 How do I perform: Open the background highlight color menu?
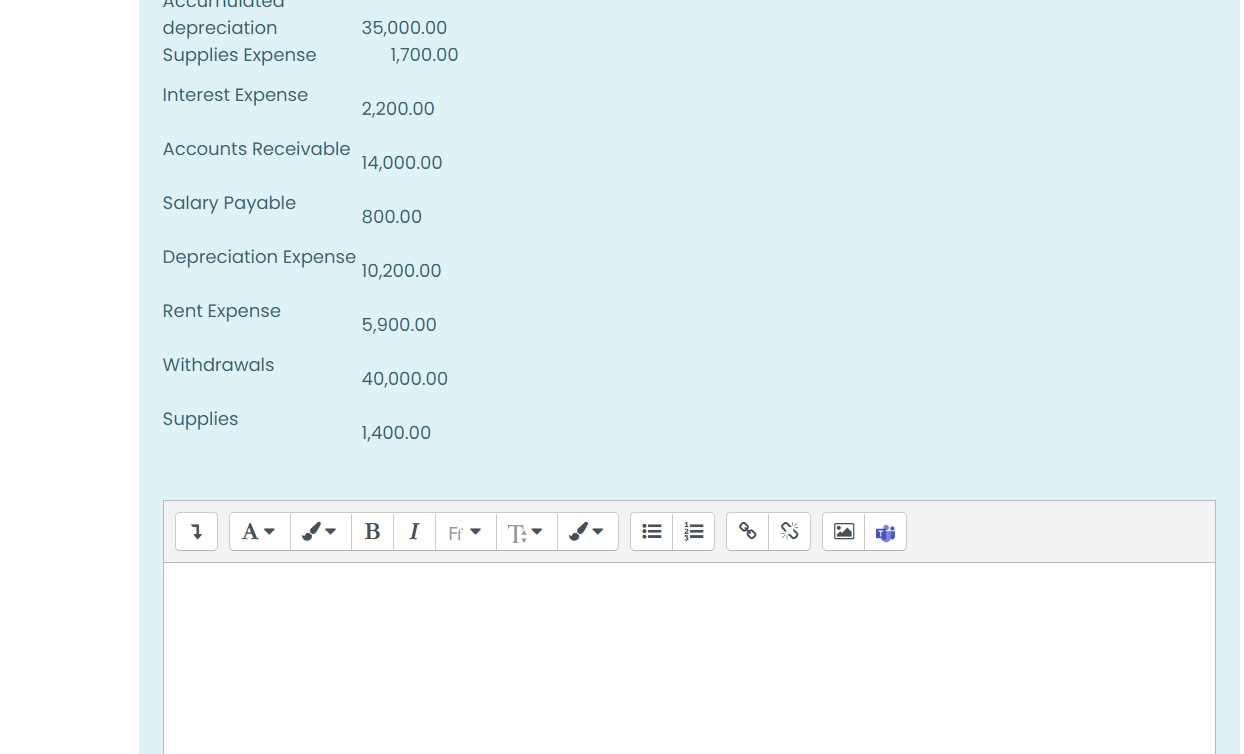pos(587,531)
